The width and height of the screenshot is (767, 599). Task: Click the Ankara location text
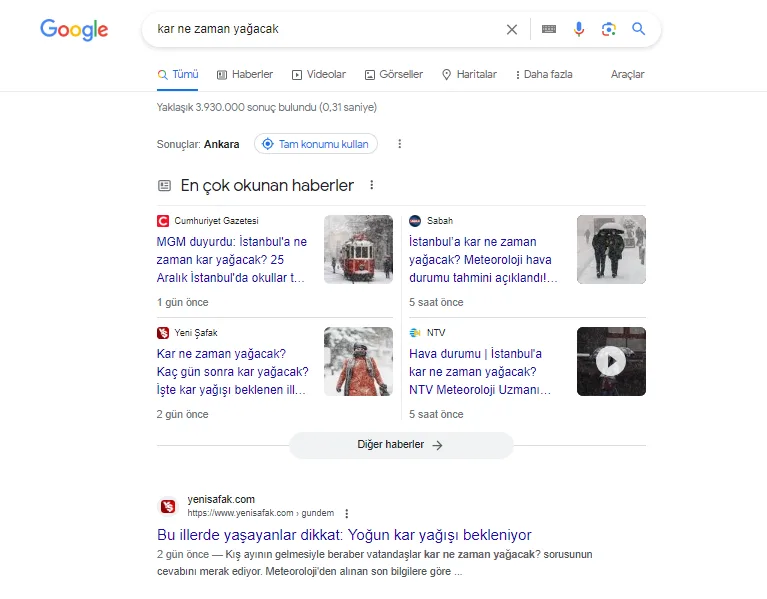(x=222, y=144)
